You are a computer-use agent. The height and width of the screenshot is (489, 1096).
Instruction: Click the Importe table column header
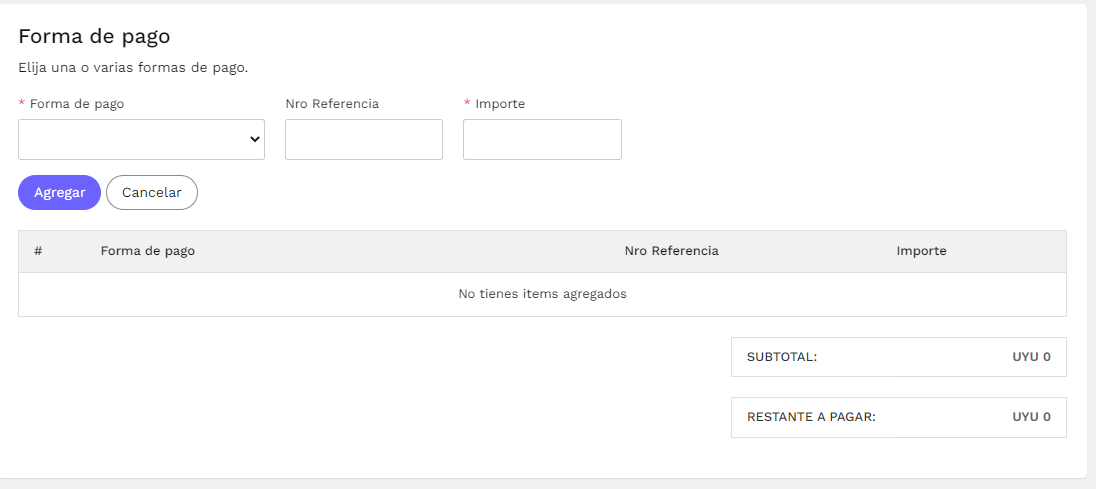click(921, 251)
